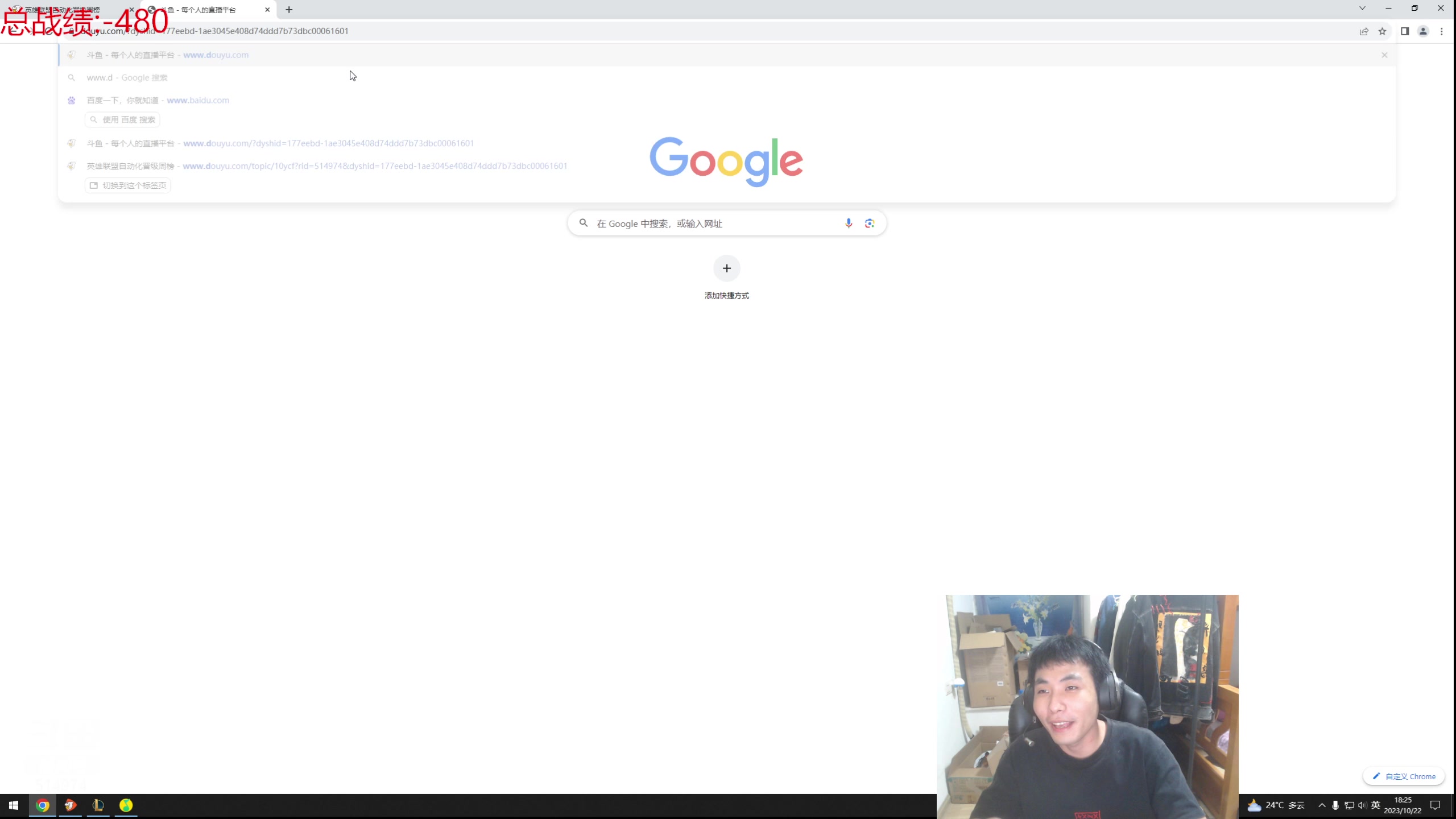Click 切换到这个标签页 switch tab chip
The height and width of the screenshot is (819, 1456).
[x=128, y=185]
